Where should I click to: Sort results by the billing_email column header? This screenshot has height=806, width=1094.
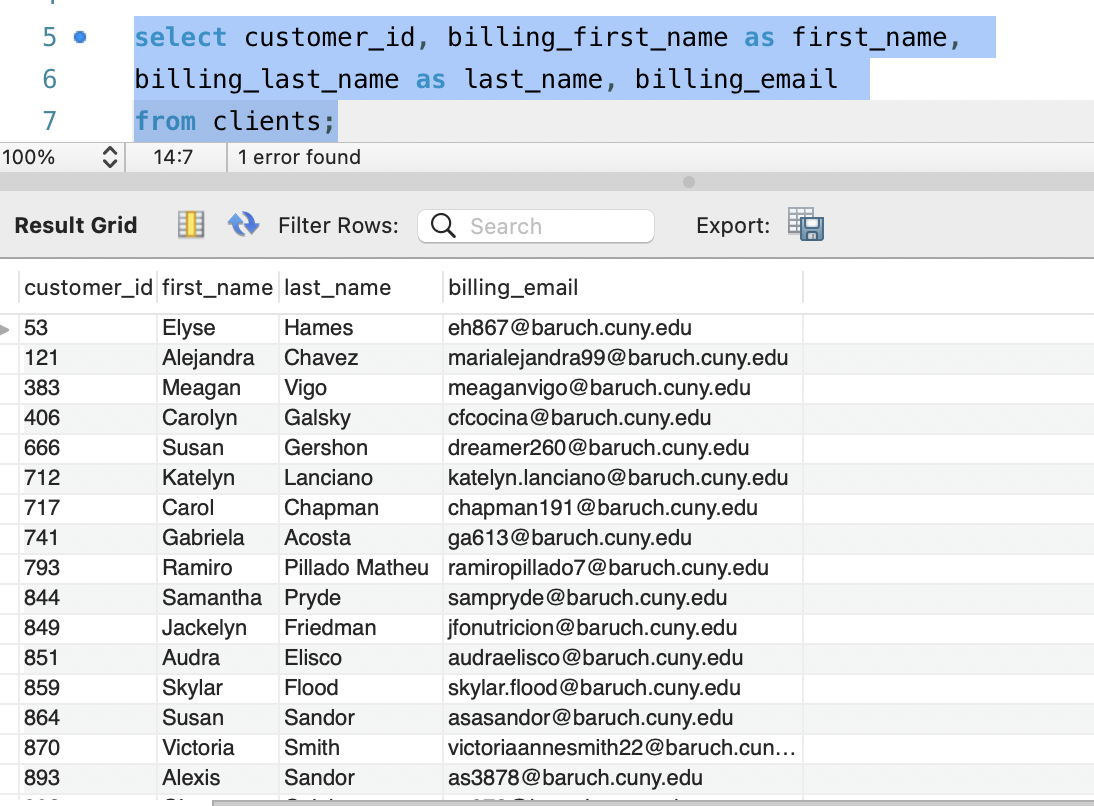click(514, 287)
